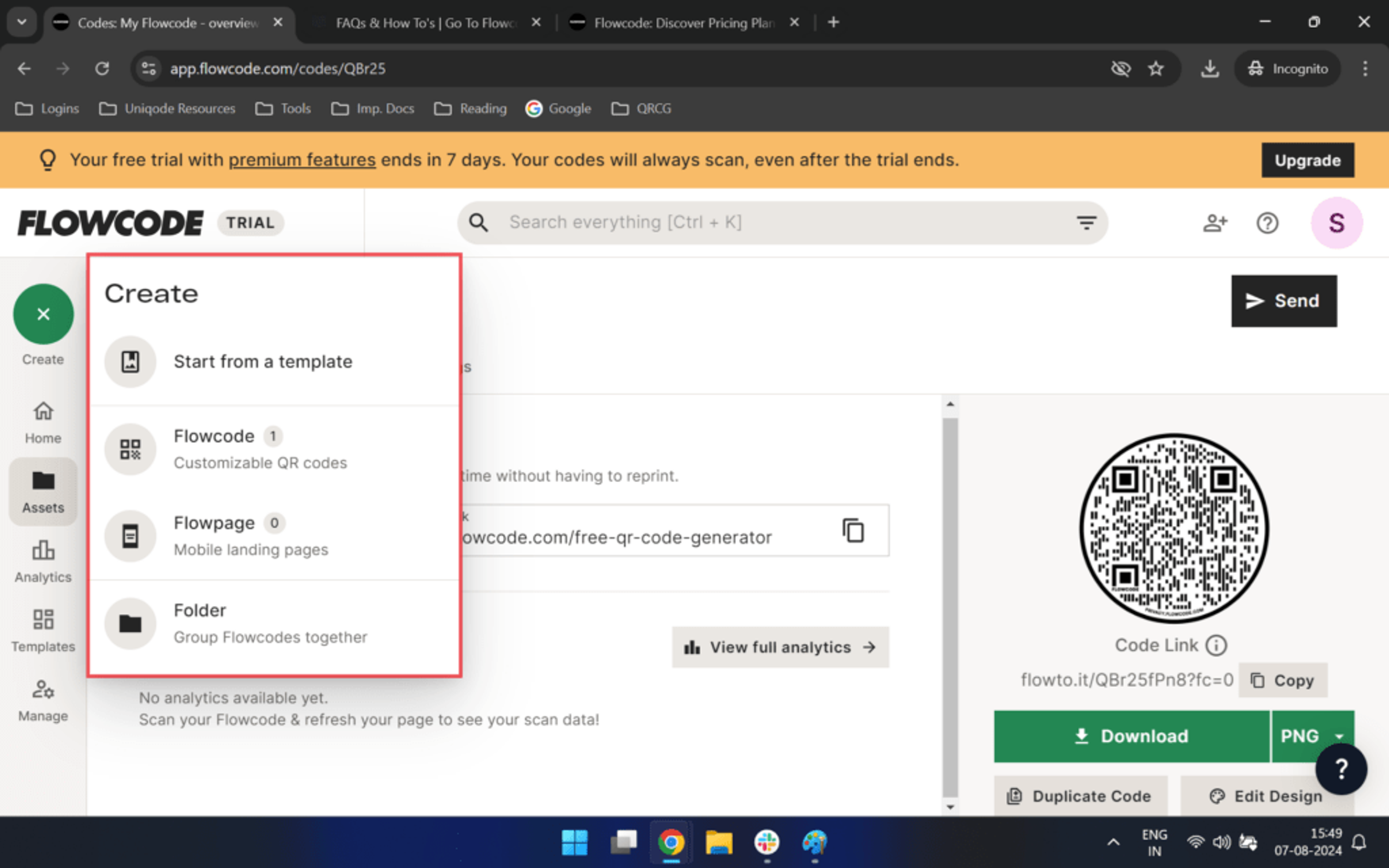Choose Start from a template
The width and height of the screenshot is (1389, 868).
click(274, 362)
